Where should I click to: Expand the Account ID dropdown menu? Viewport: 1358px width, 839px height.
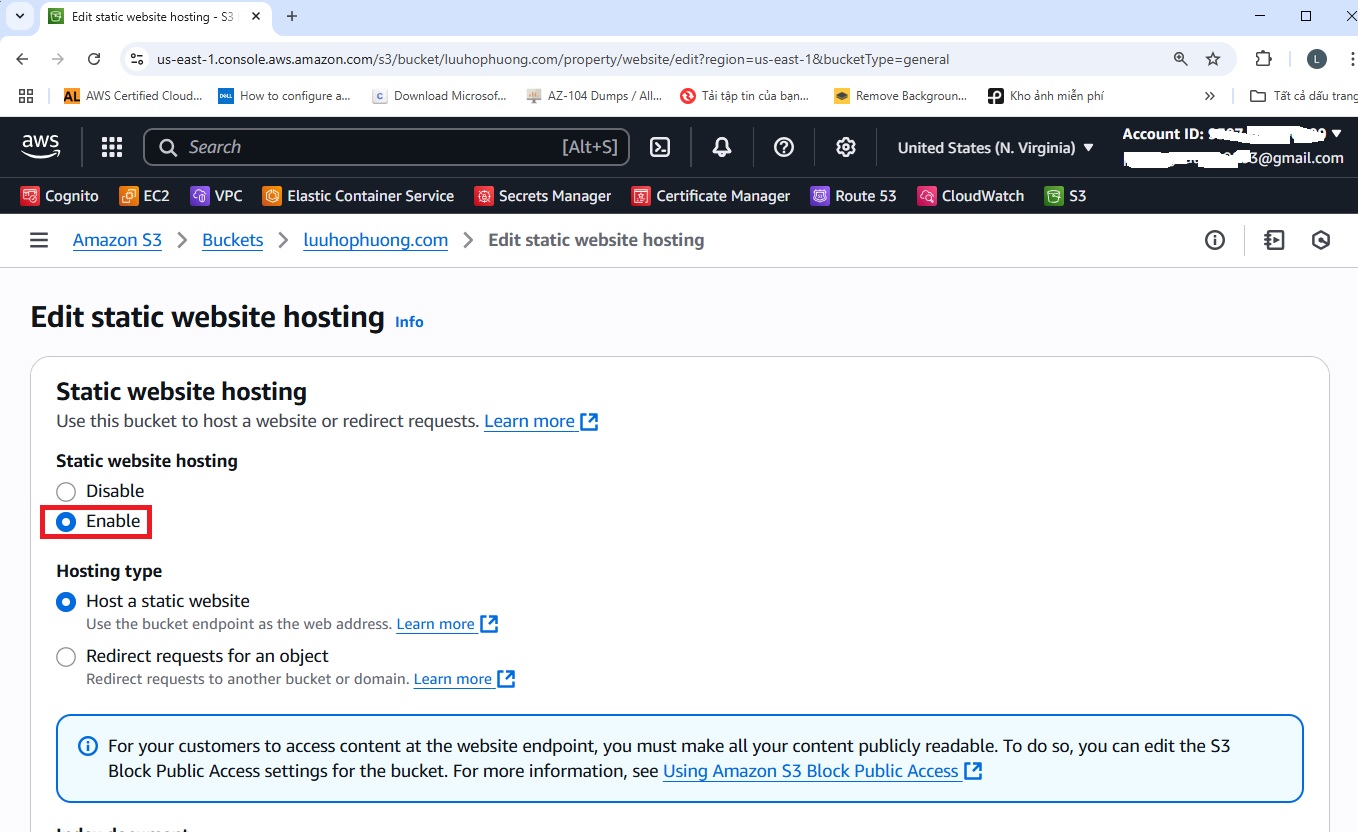click(1230, 134)
